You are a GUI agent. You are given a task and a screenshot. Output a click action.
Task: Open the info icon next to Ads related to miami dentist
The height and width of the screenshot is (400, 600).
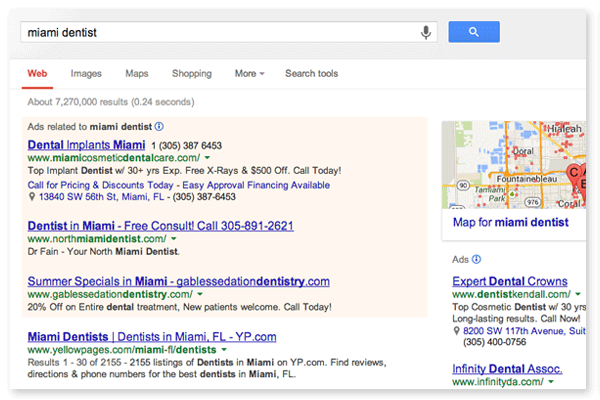click(x=159, y=126)
